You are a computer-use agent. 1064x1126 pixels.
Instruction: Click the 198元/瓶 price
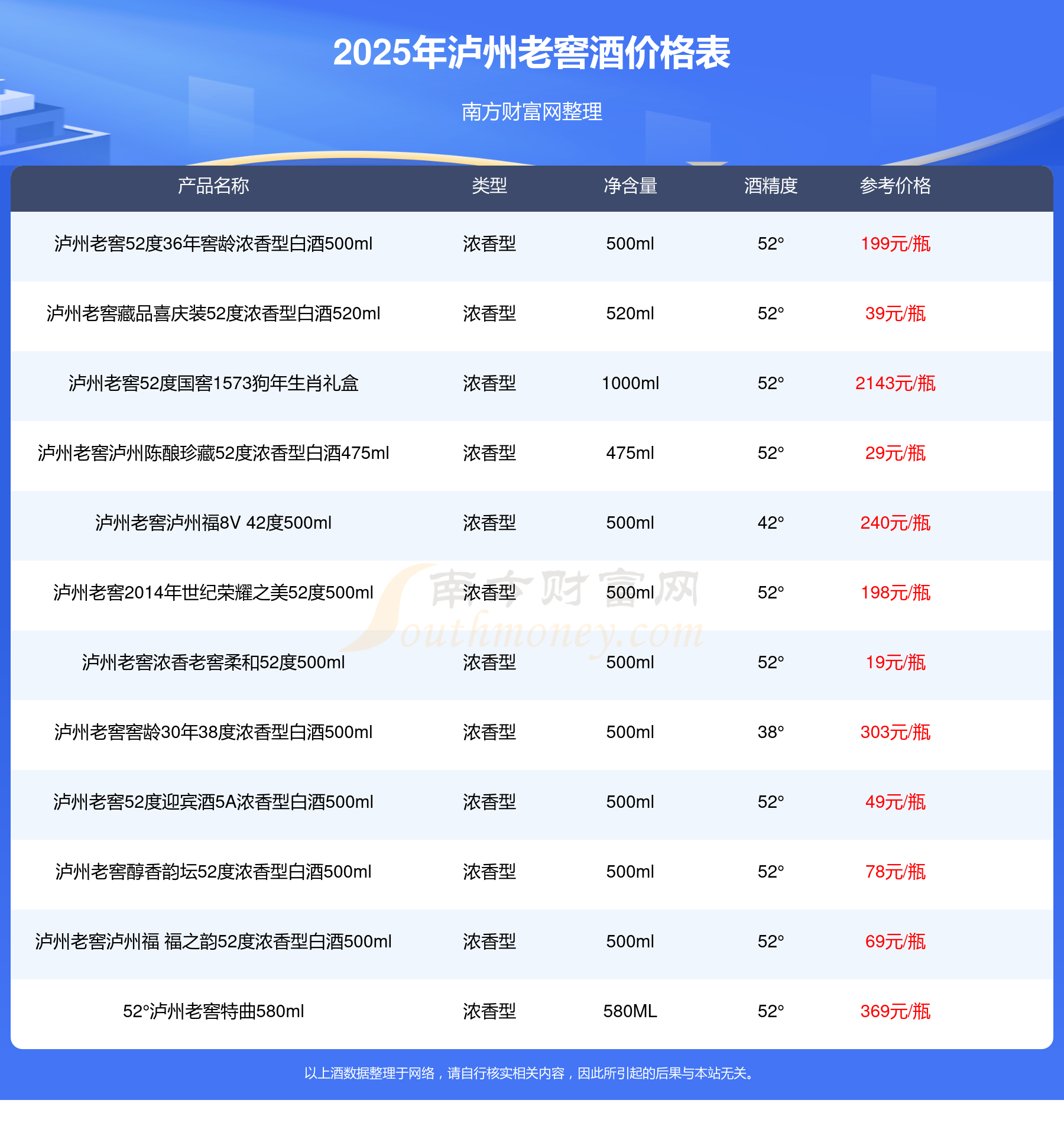click(x=896, y=593)
